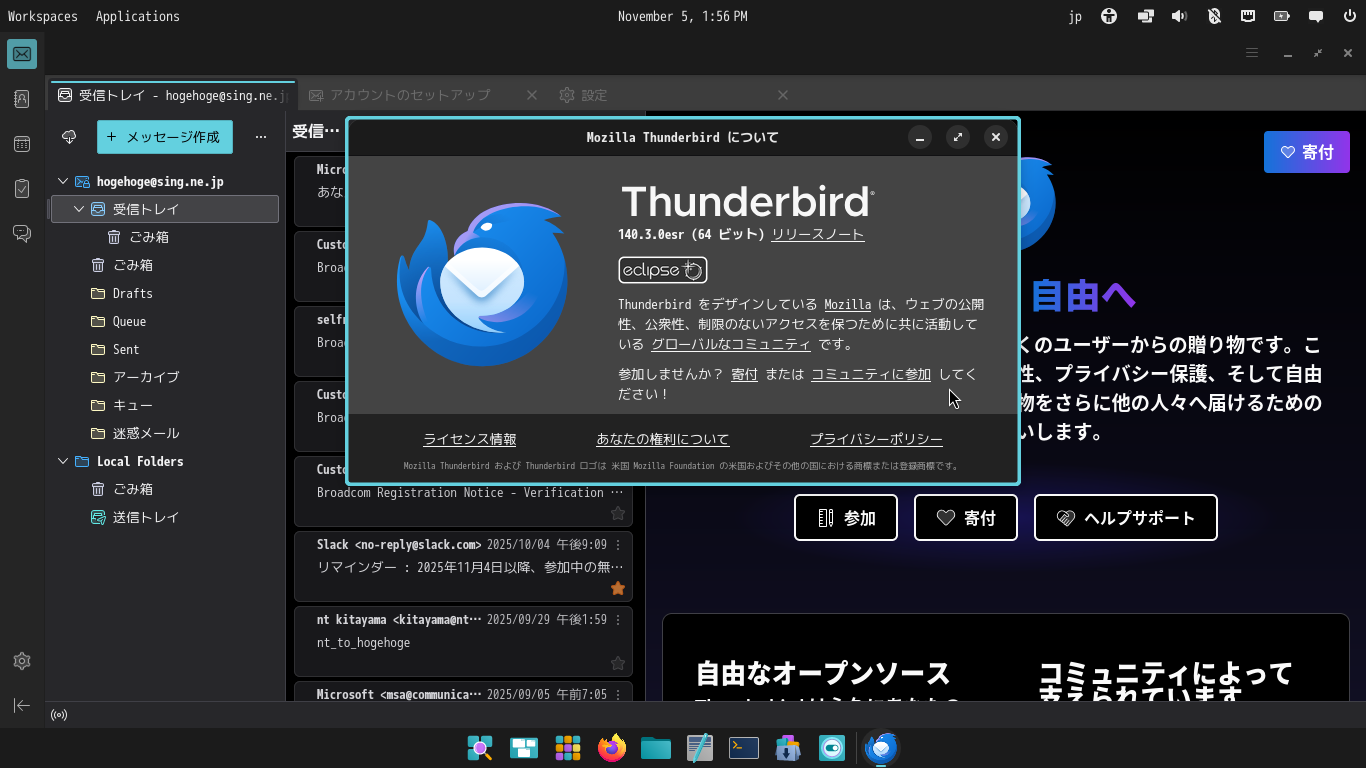This screenshot has height=768, width=1366.
Task: Open the Files folder icon in the dock
Action: [x=656, y=748]
